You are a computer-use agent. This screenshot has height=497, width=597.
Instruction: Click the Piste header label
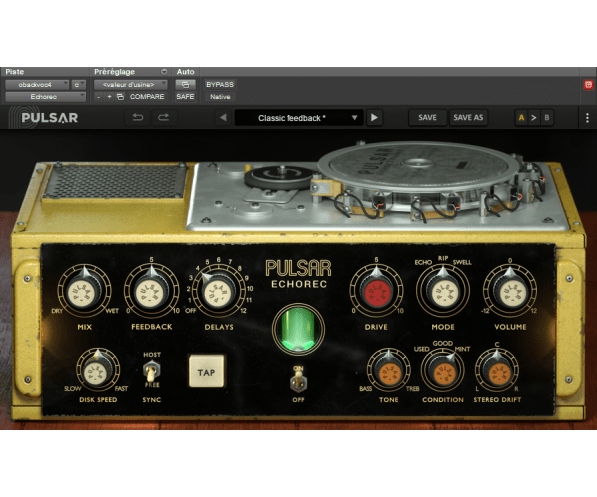[x=14, y=72]
